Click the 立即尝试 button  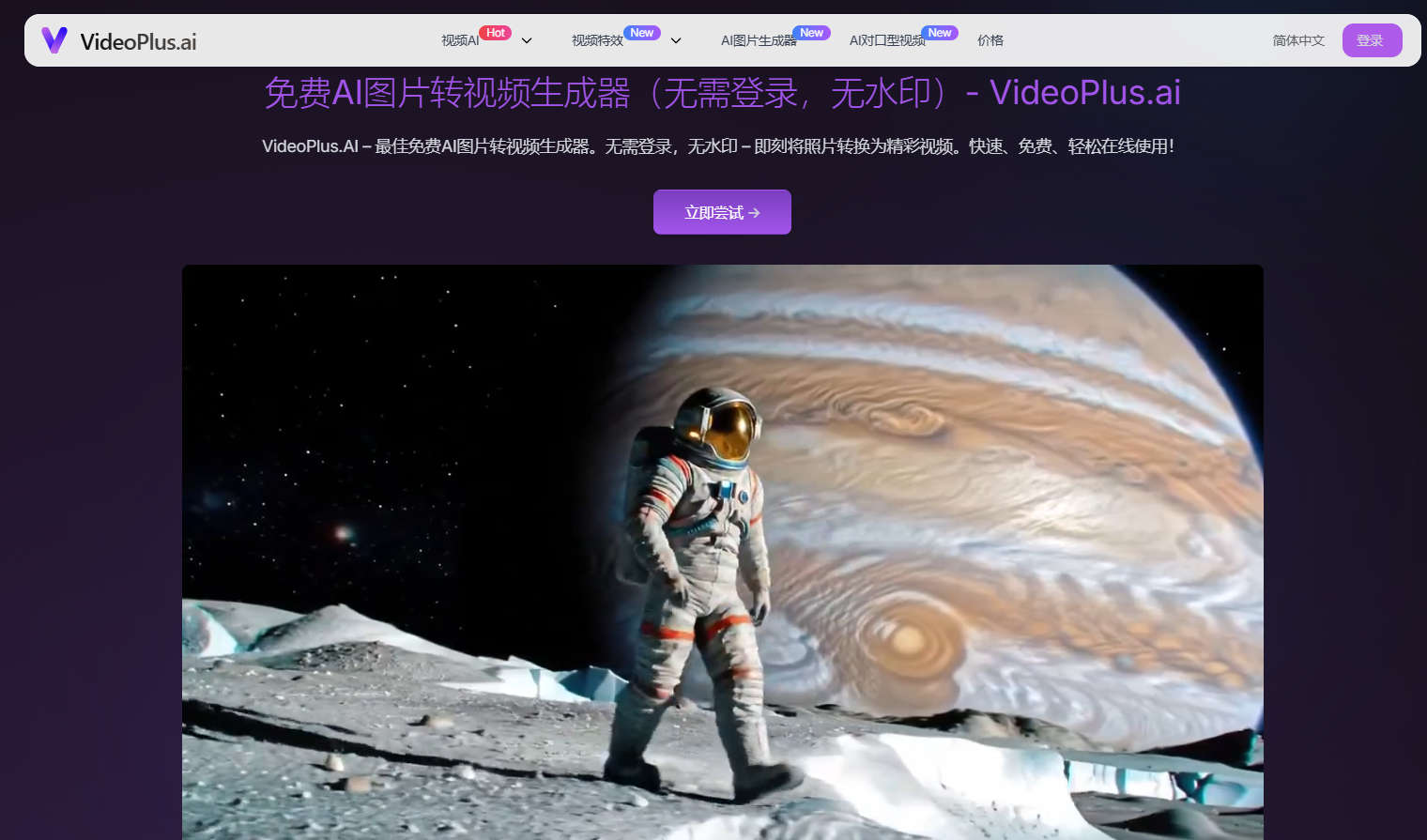[722, 212]
